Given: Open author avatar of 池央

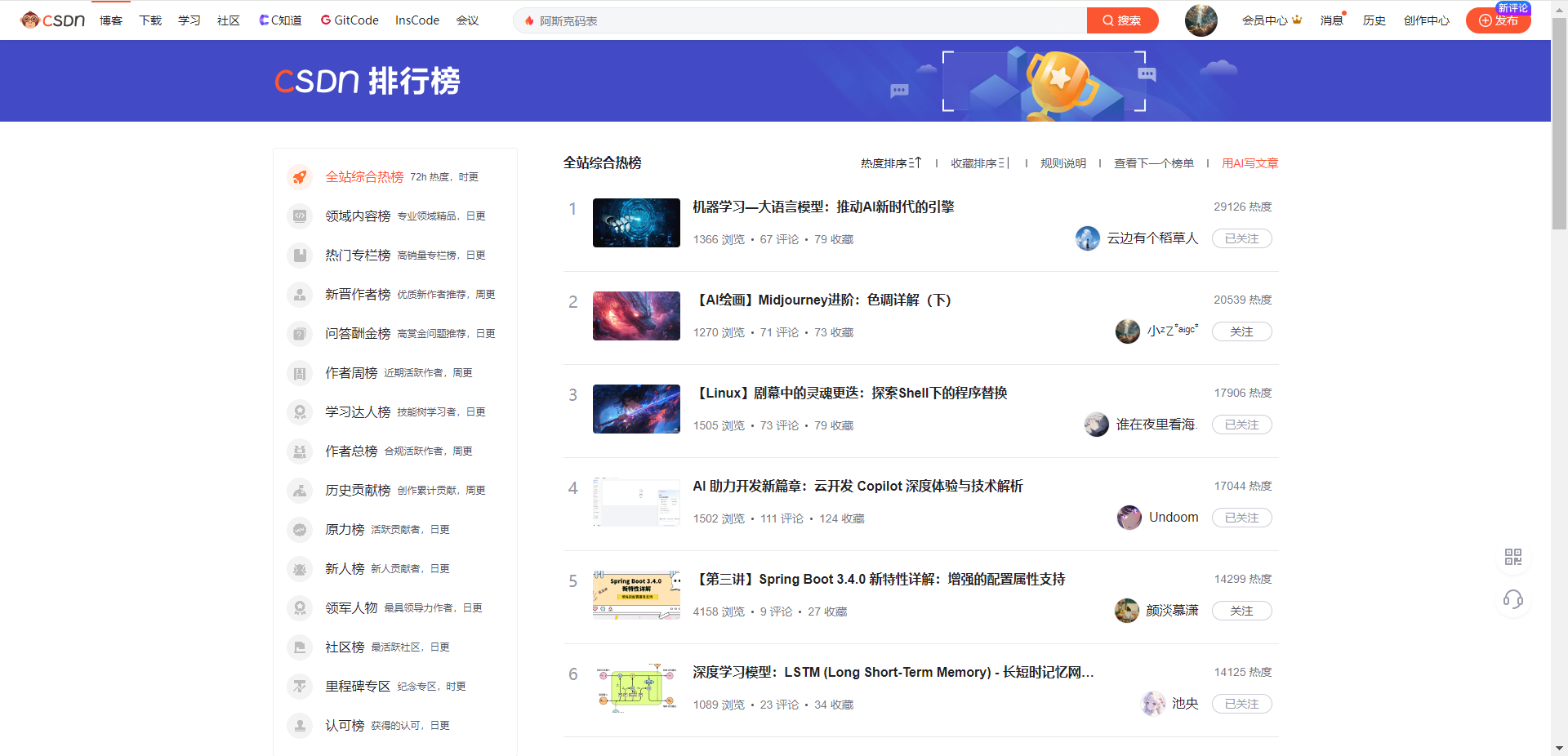Looking at the screenshot, I should point(1153,704).
